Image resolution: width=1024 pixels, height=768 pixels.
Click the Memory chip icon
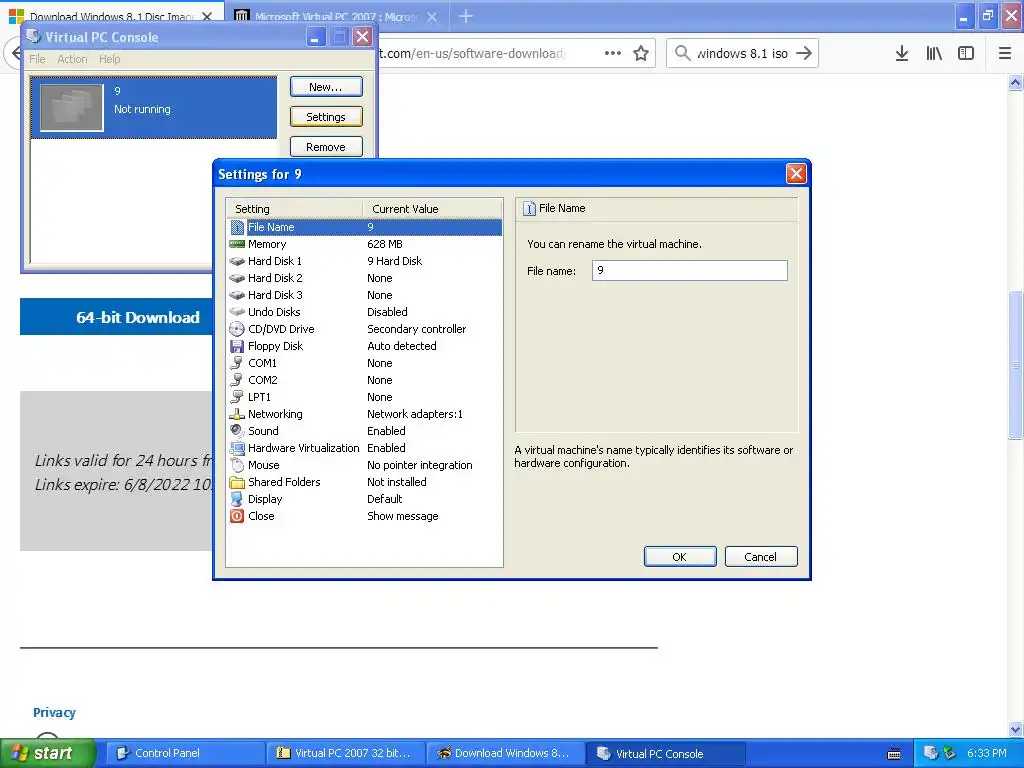[x=237, y=244]
